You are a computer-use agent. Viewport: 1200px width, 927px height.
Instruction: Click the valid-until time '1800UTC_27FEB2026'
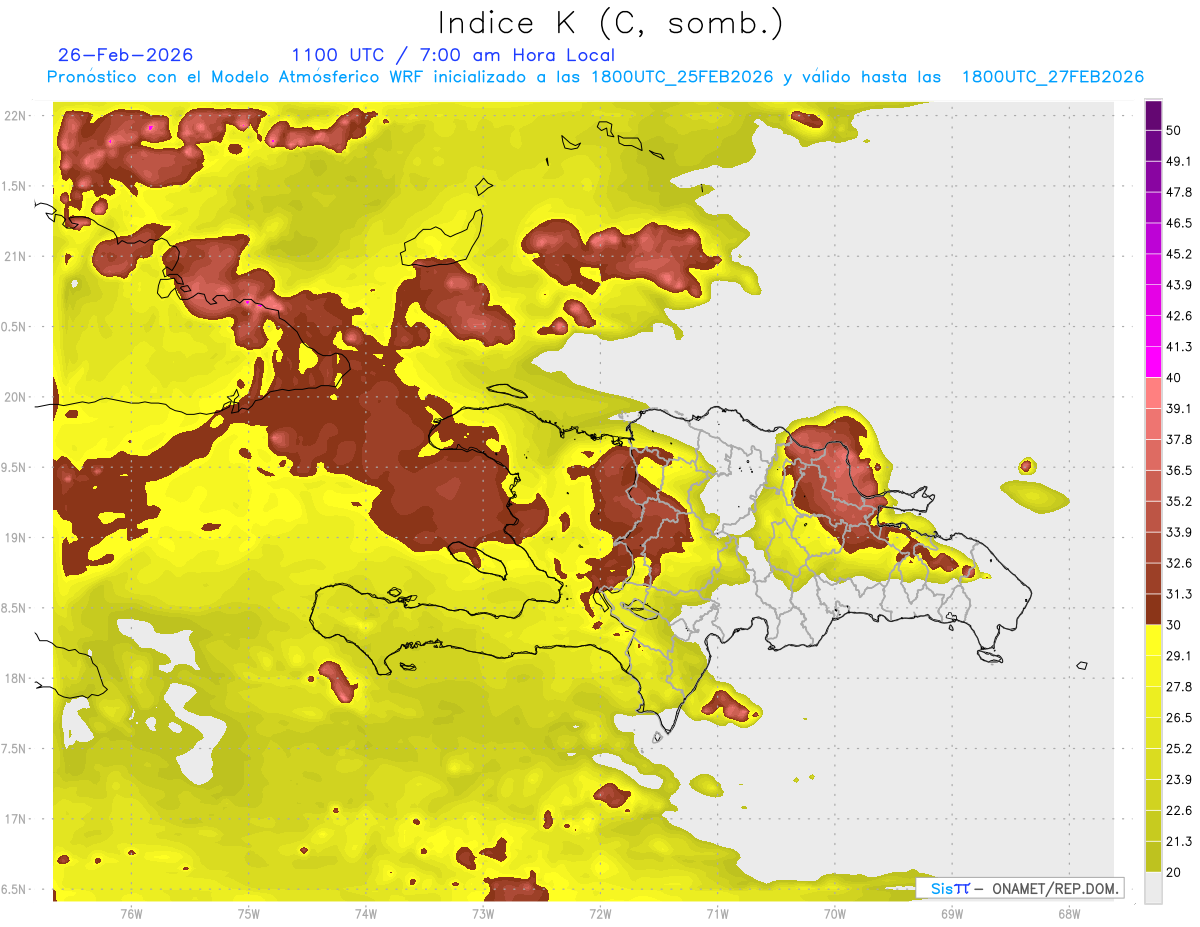pos(1052,77)
